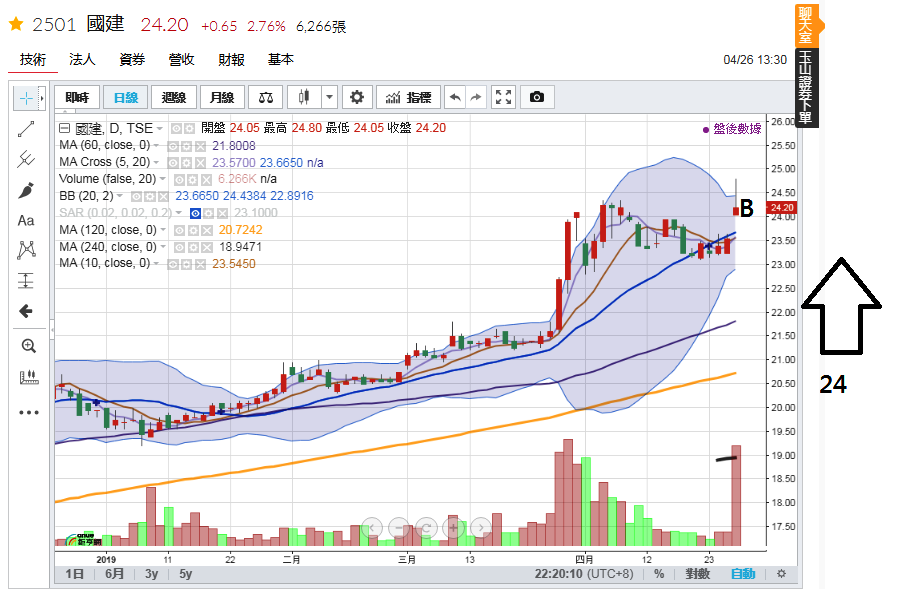900x600 pixels.
Task: Enter fullscreen chart mode
Action: (x=503, y=98)
